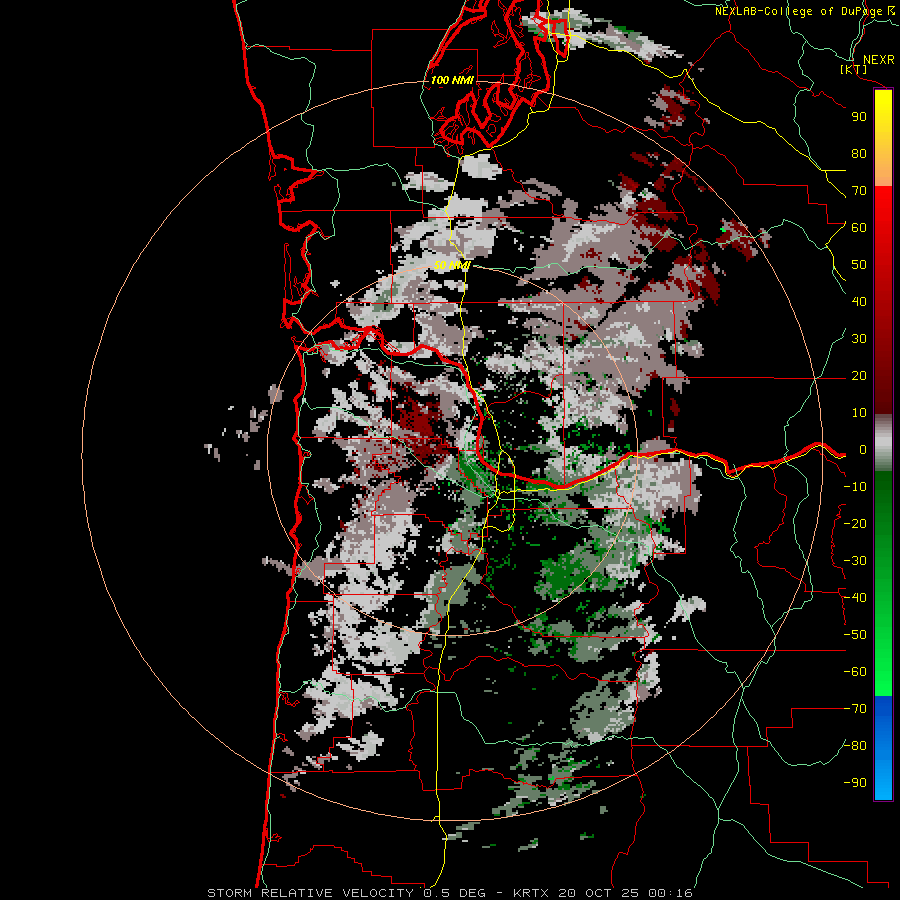Viewport: 900px width, 900px height.
Task: Click the 70 value on the velocity scale
Action: [859, 191]
